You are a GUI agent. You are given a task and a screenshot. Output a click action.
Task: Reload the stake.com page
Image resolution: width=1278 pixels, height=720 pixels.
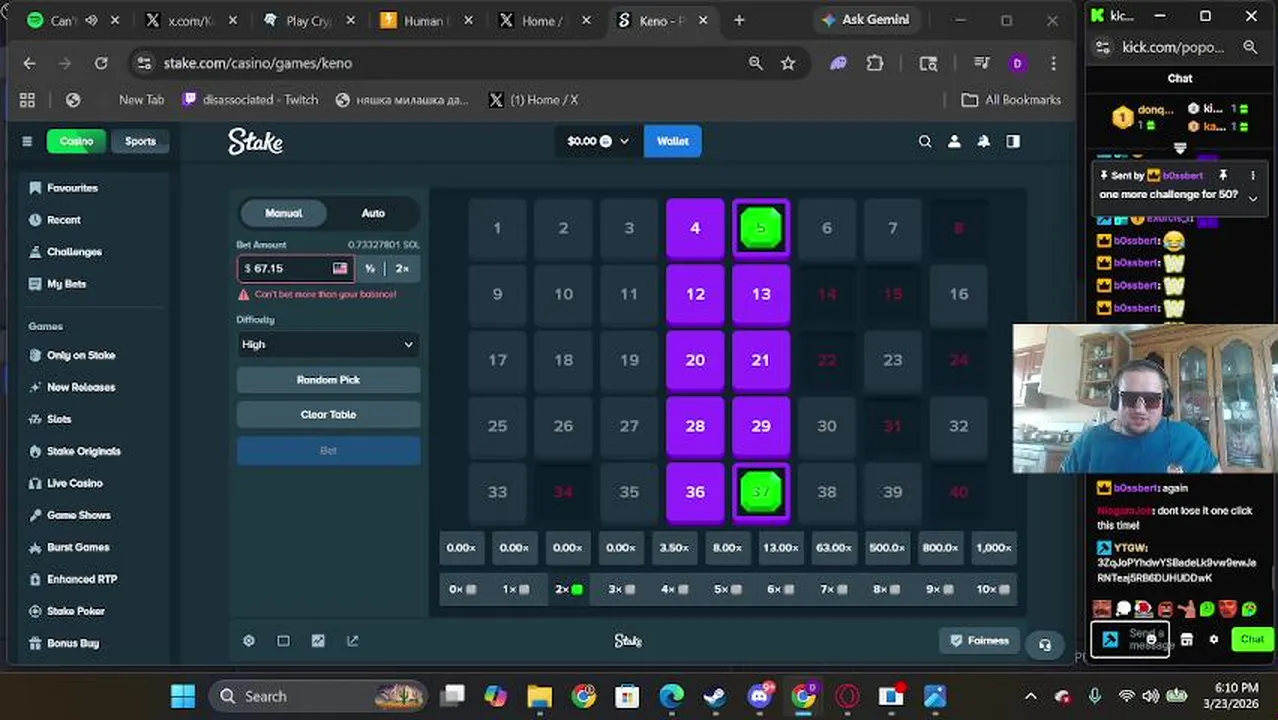[101, 63]
